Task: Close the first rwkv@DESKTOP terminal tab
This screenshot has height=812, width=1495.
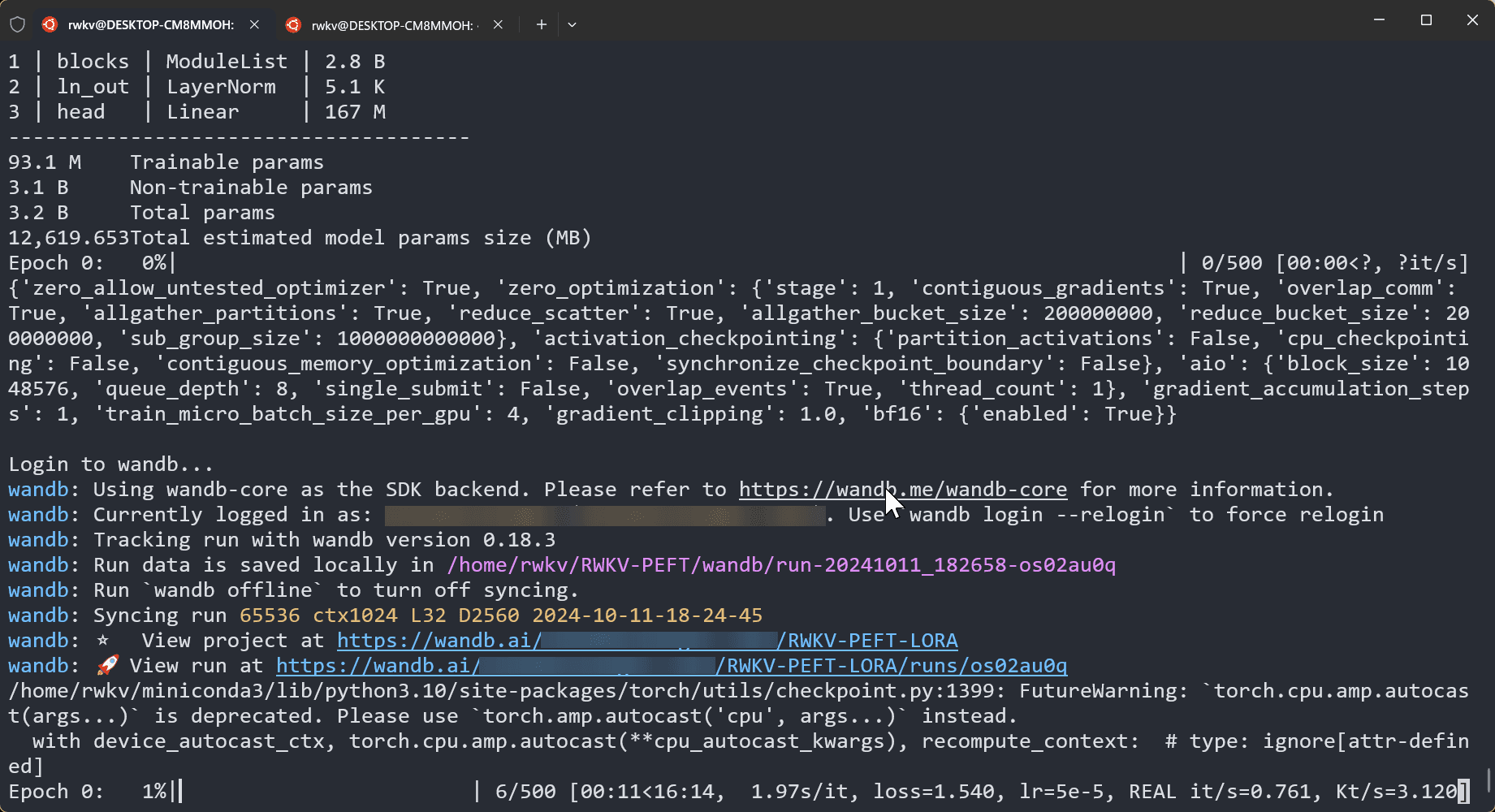Action: coord(254,24)
